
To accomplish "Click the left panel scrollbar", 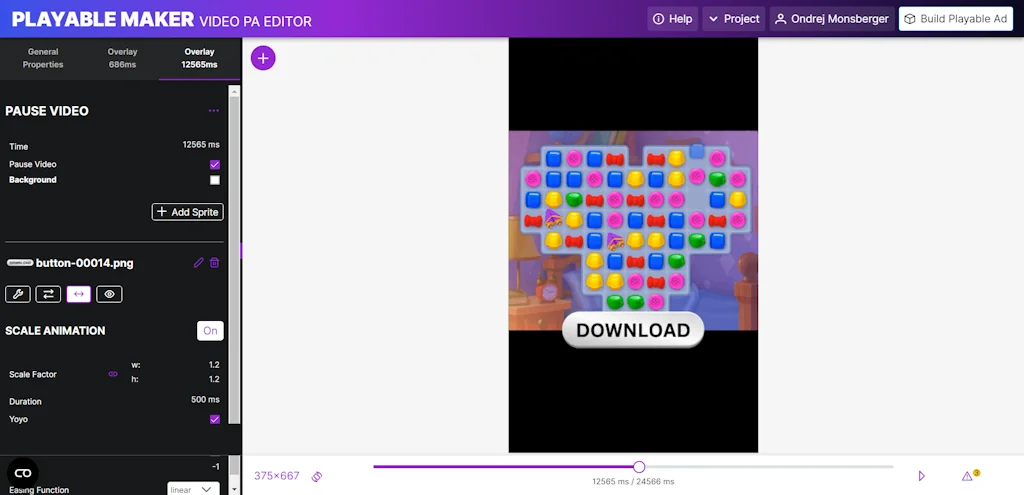I will pyautogui.click(x=234, y=261).
